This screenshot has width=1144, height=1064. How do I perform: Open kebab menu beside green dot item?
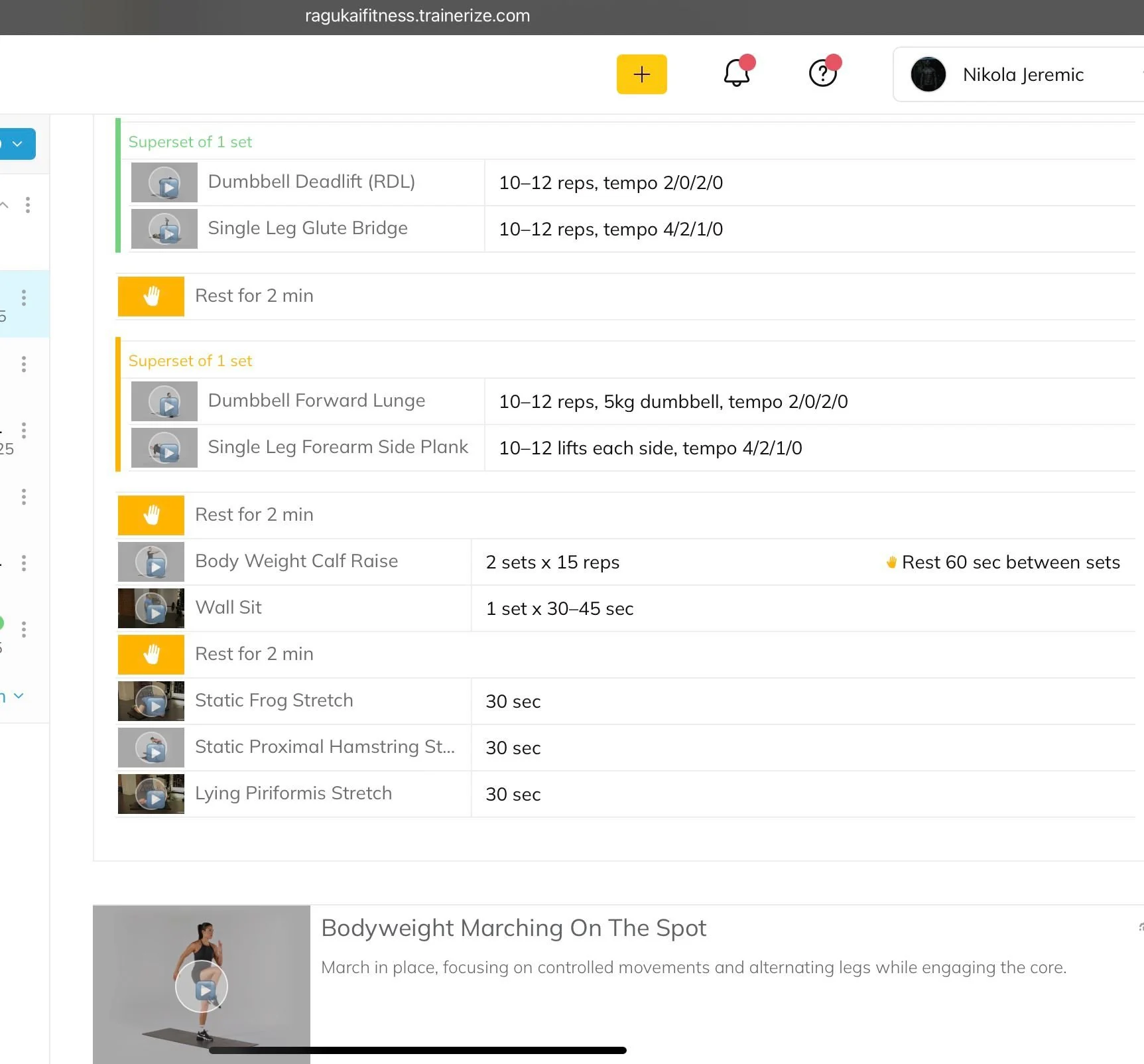pos(24,629)
